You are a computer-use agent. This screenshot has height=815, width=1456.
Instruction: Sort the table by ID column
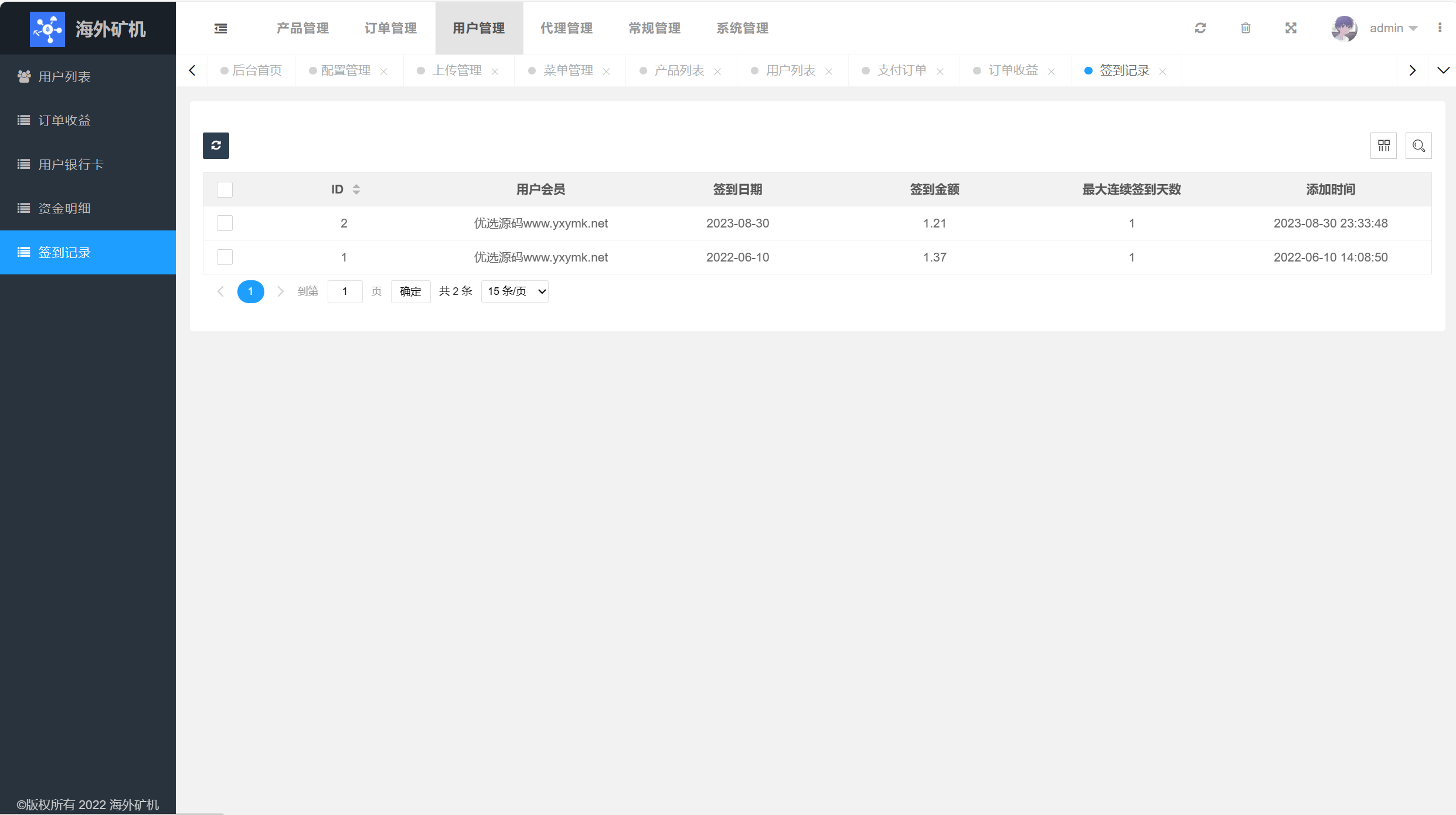pos(356,189)
